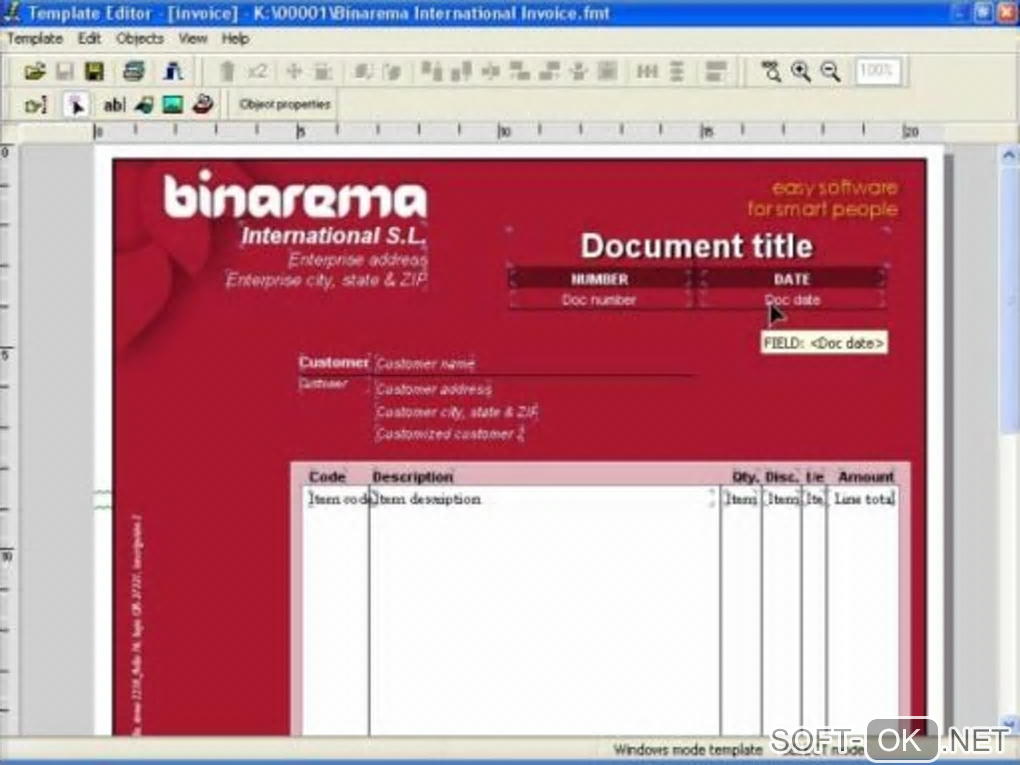Screen dimensions: 1020x765
Task: Select the Doc date field
Action: tap(792, 300)
